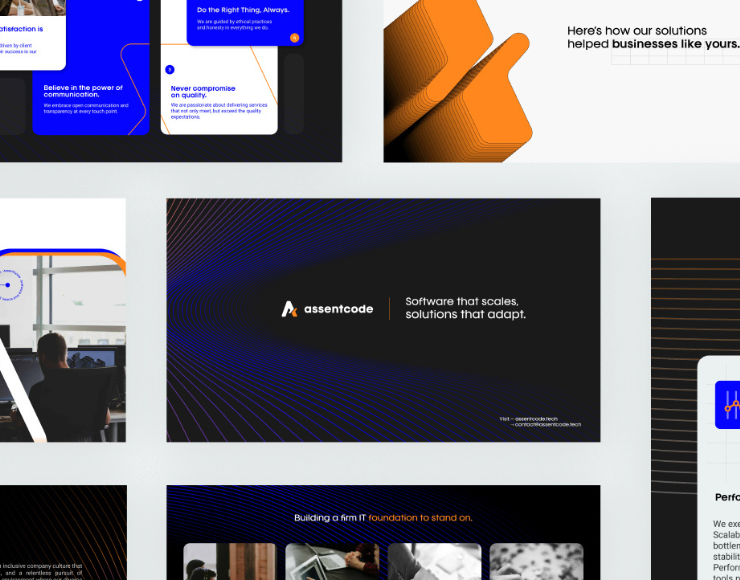Screen dimensions: 740x580
Task: Open the 'Visit – assentcode.tech' link
Action: (x=529, y=419)
